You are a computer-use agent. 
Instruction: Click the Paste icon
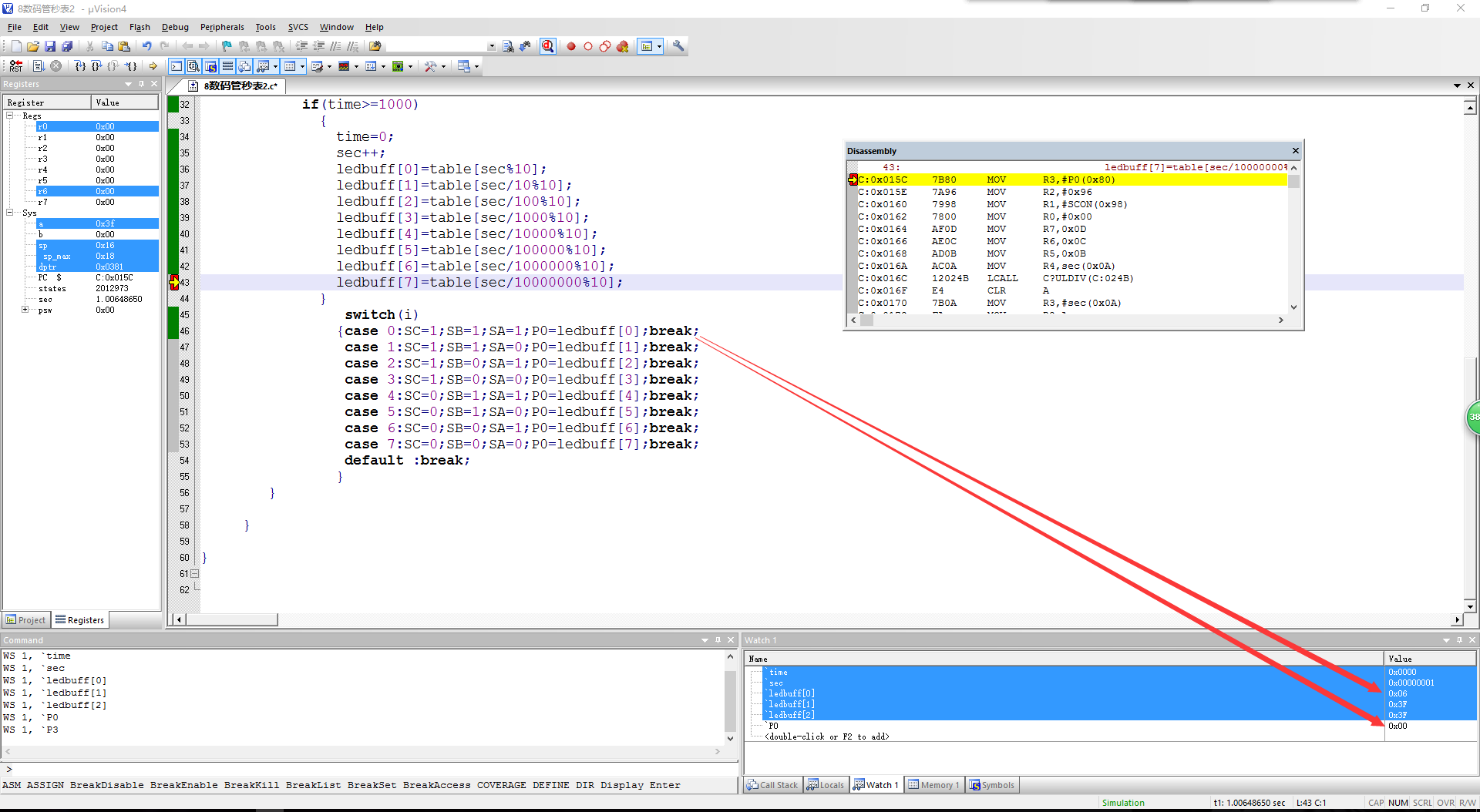124,46
